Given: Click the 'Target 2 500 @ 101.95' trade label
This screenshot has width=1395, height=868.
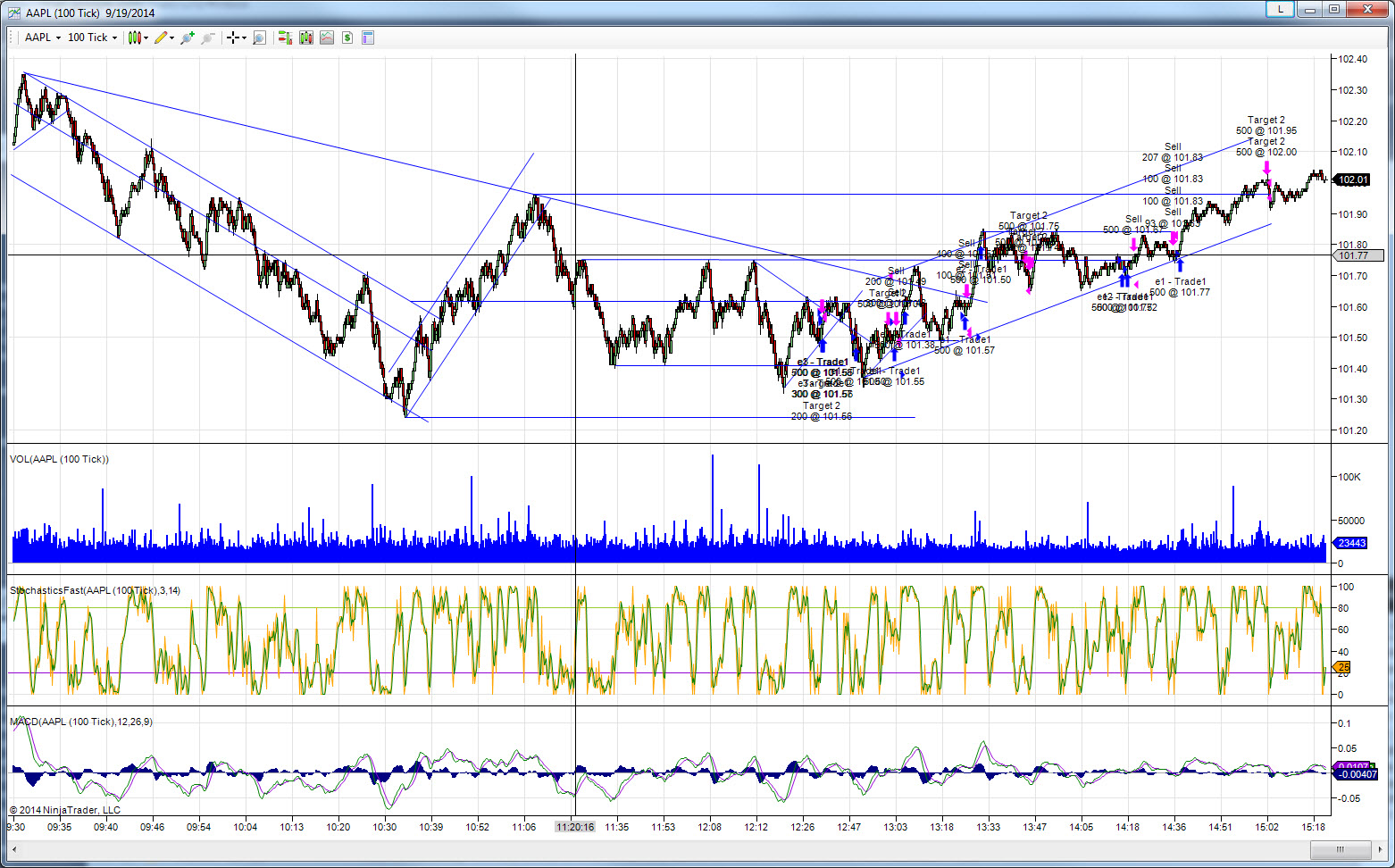Looking at the screenshot, I should (x=1266, y=125).
